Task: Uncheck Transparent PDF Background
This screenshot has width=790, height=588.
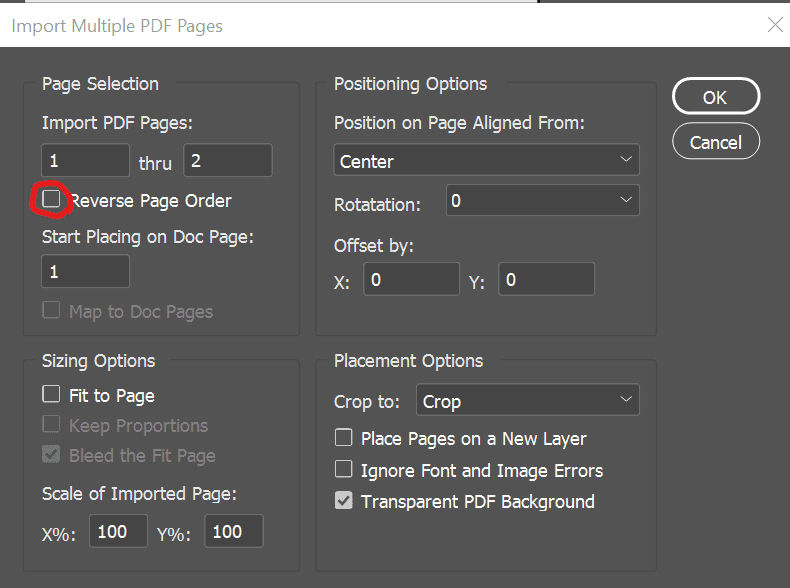Action: coord(343,501)
